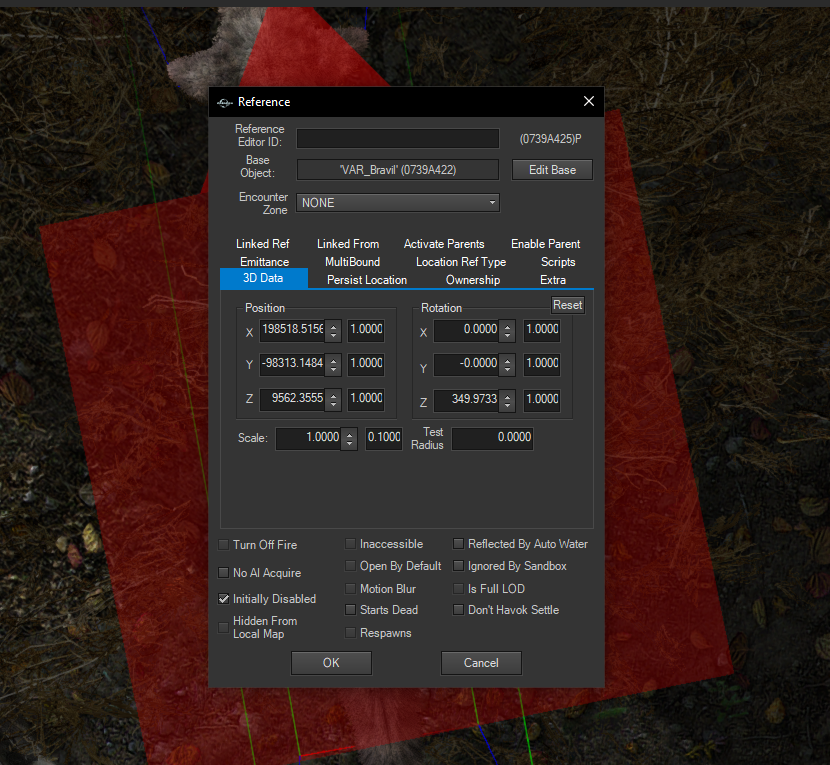Enable Ignored By Sandbox checkbox
The height and width of the screenshot is (765, 830).
(x=458, y=566)
